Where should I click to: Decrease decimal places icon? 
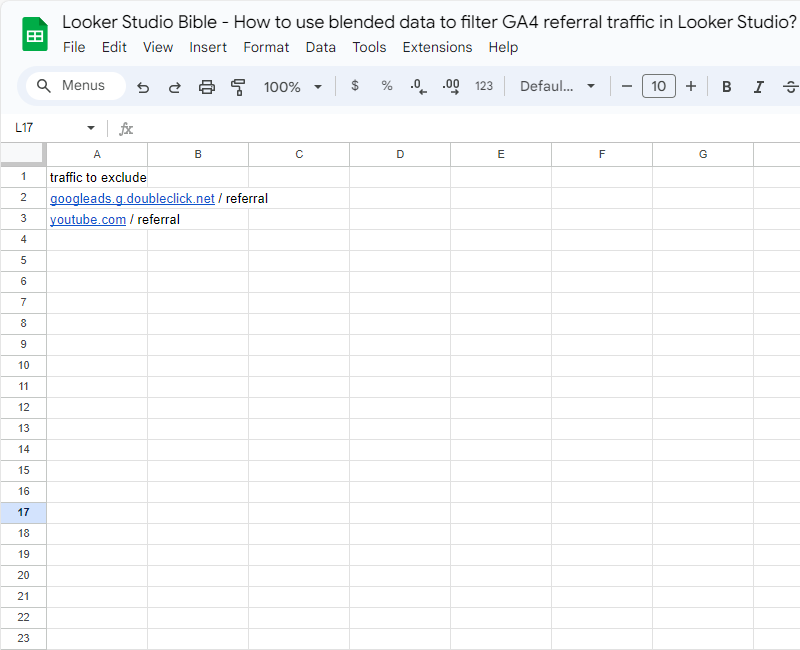418,86
